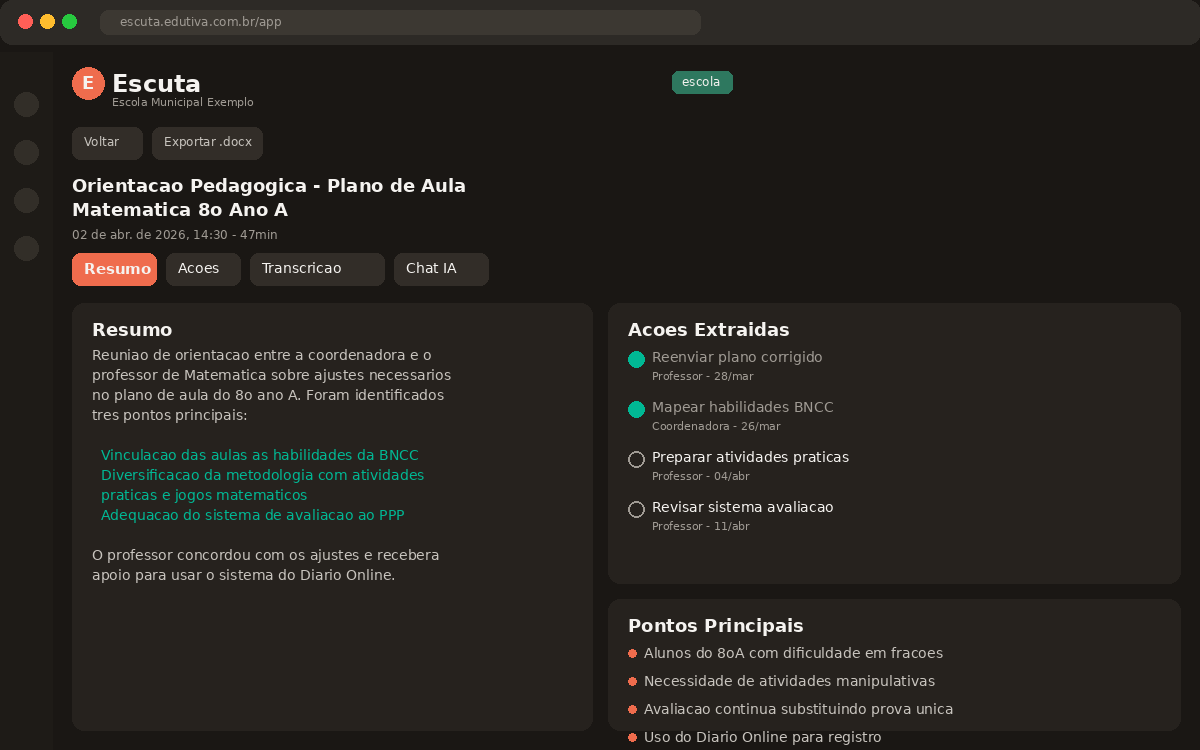This screenshot has width=1200, height=750.
Task: Click the Diversificacao da metodologia bullet
Action: [262, 485]
